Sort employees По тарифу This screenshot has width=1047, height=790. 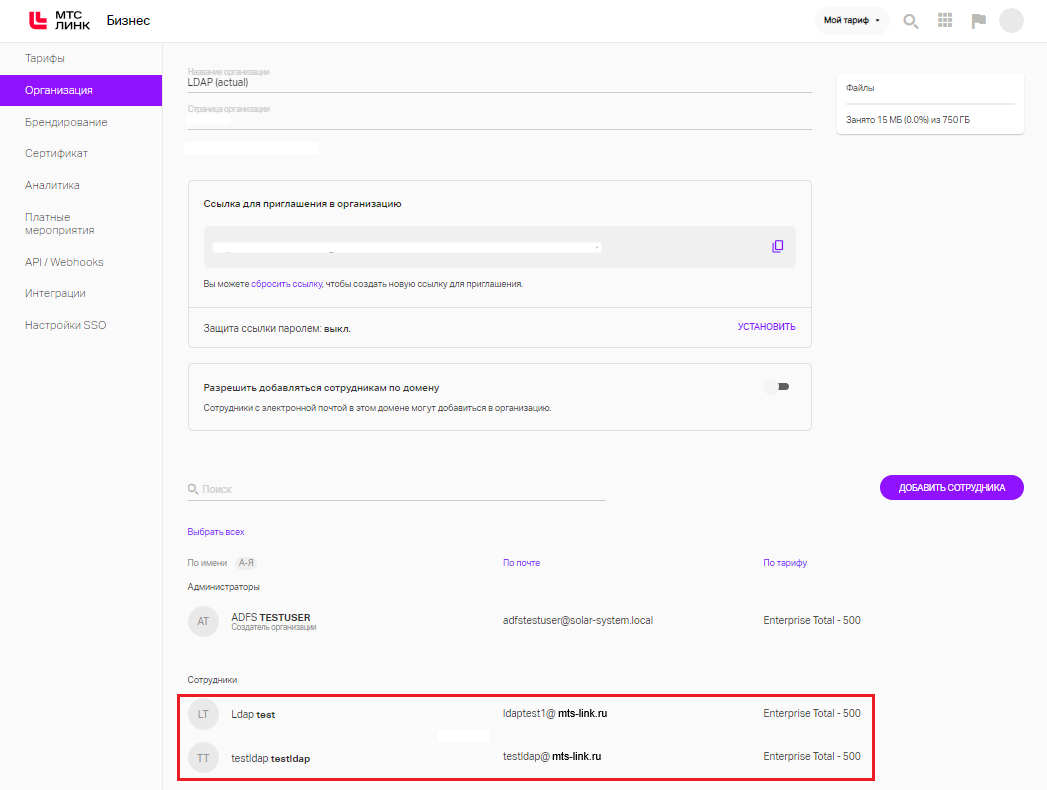(x=785, y=563)
